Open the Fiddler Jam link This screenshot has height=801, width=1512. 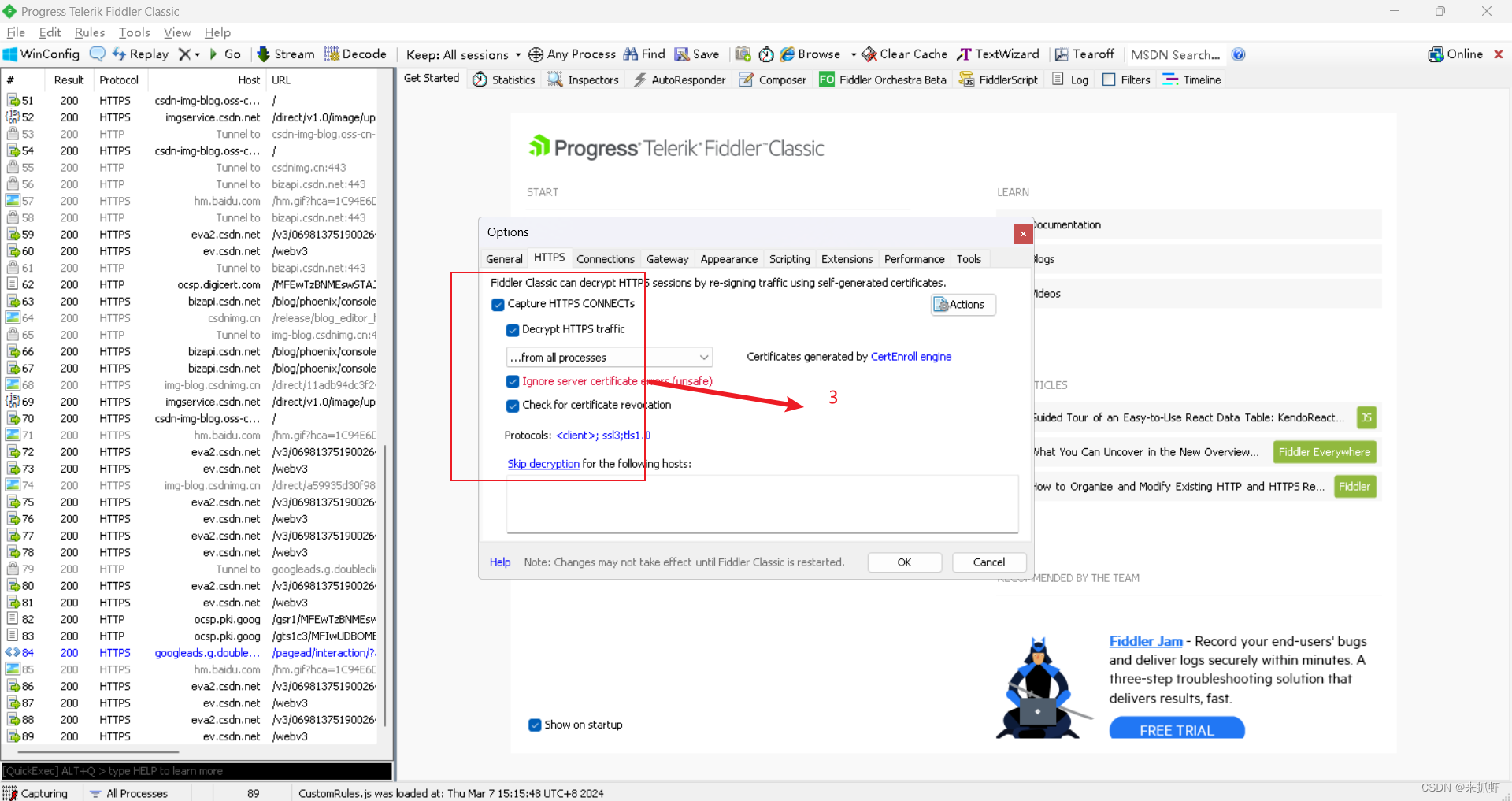point(1146,641)
